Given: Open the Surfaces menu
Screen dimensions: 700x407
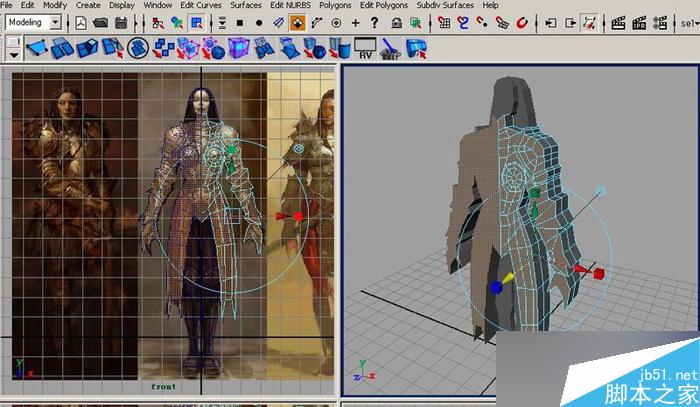Looking at the screenshot, I should pos(246,5).
